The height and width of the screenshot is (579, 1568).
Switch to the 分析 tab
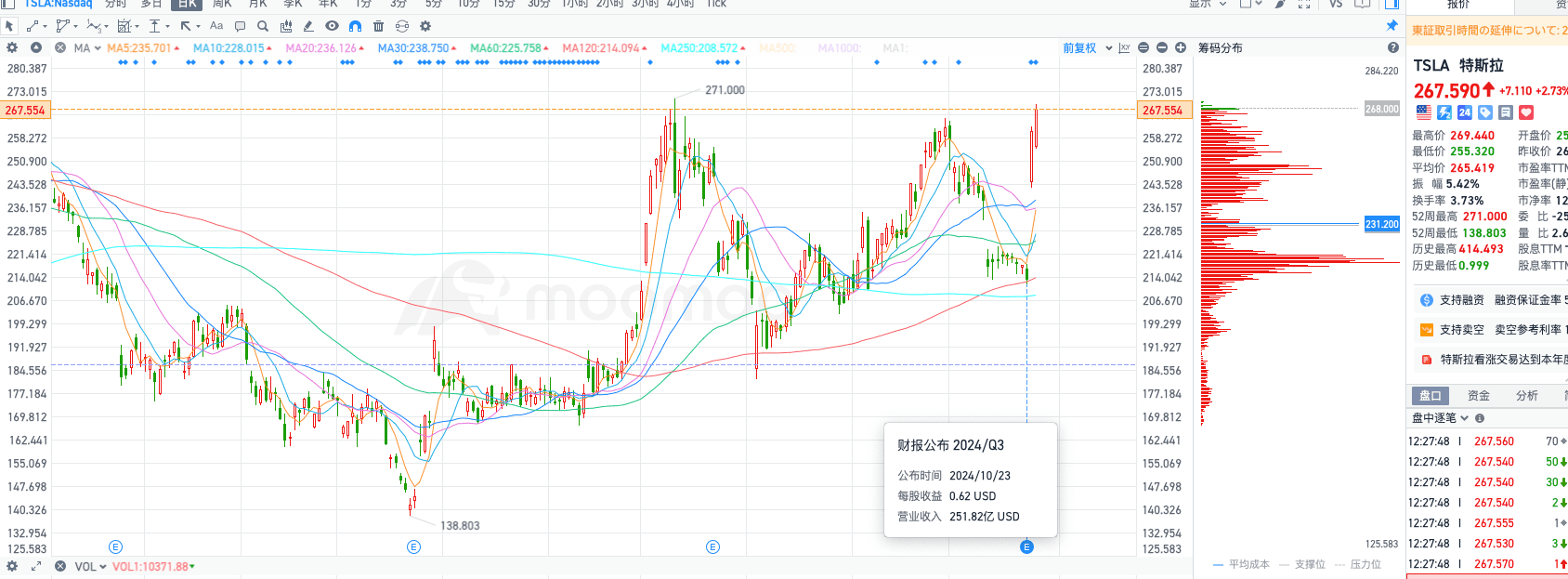(x=1526, y=396)
